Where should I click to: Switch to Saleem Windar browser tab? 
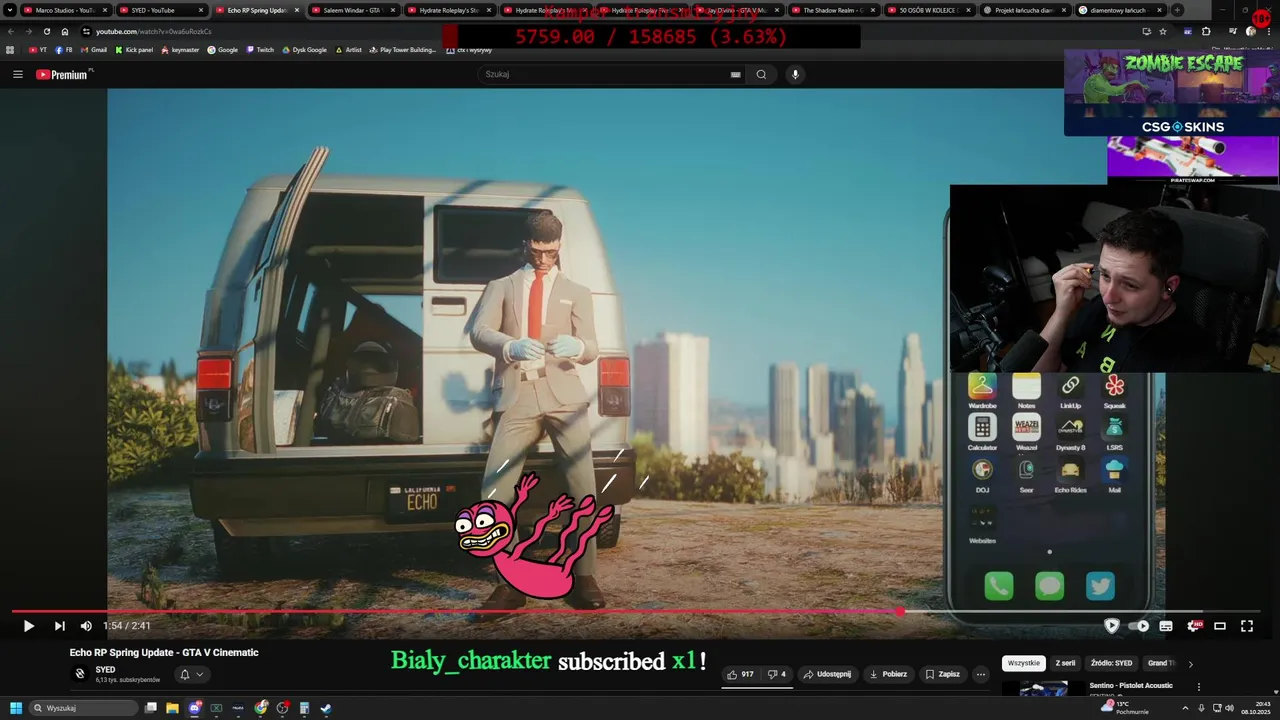[x=352, y=10]
